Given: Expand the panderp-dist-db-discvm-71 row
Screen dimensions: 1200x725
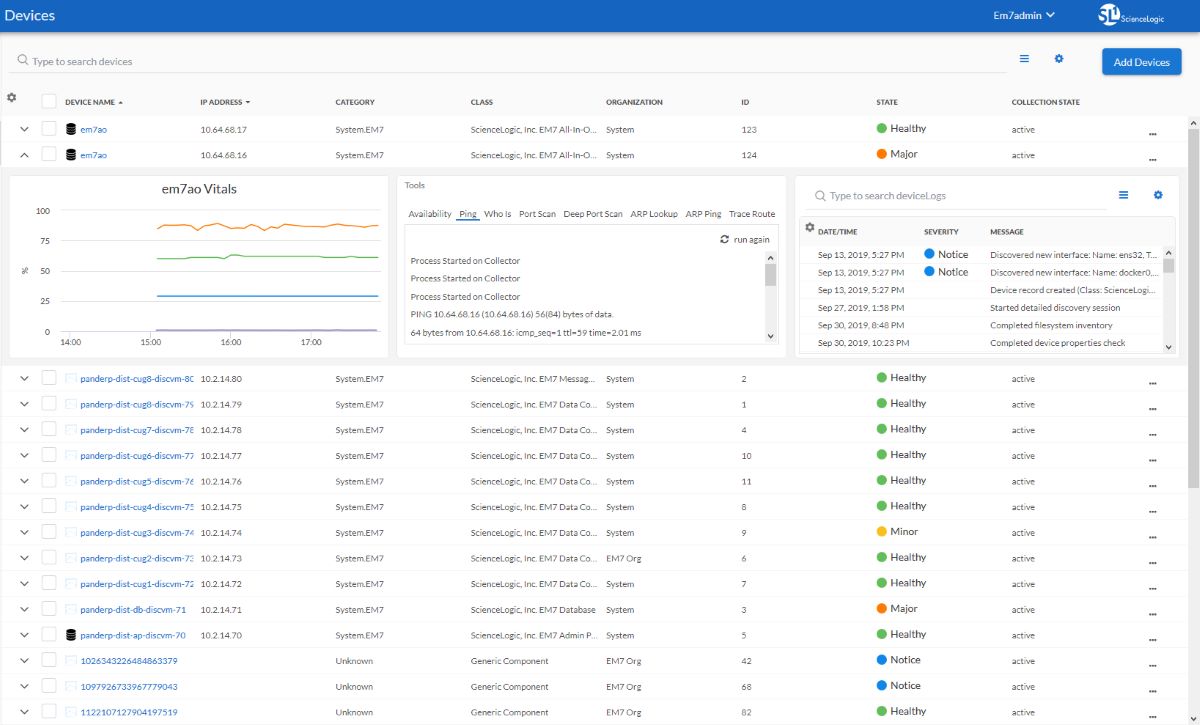Looking at the screenshot, I should coord(22,608).
